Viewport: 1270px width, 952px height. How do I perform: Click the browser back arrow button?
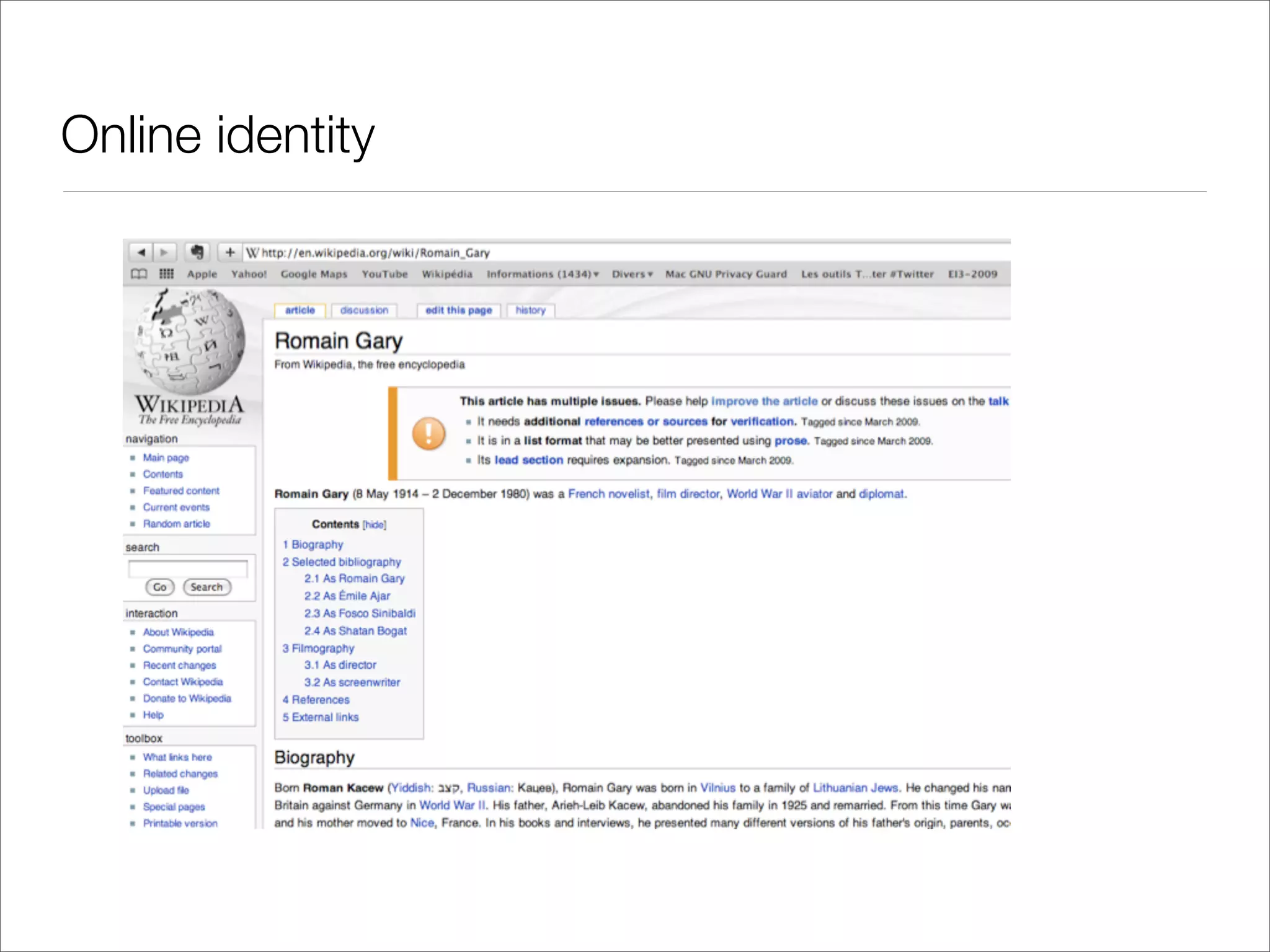pyautogui.click(x=141, y=252)
